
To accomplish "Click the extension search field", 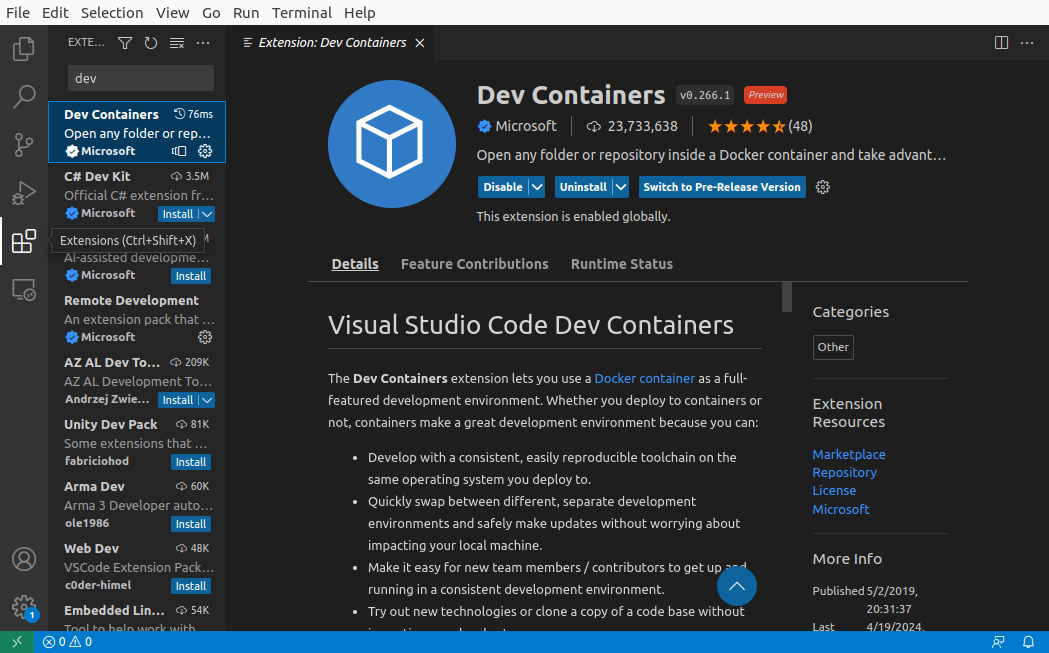I will click(x=140, y=77).
